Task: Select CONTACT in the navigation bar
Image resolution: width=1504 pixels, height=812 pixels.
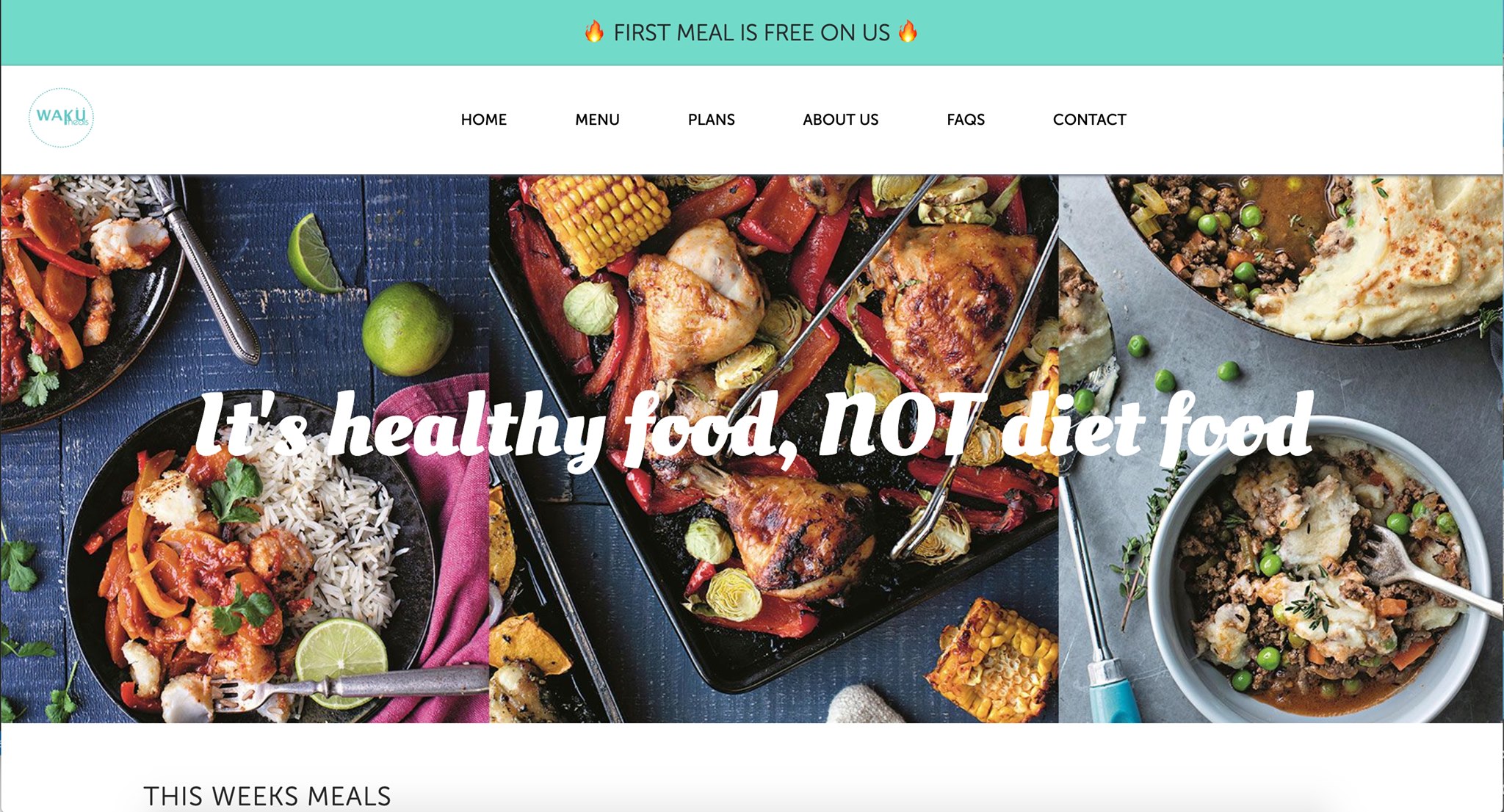Action: click(x=1089, y=120)
